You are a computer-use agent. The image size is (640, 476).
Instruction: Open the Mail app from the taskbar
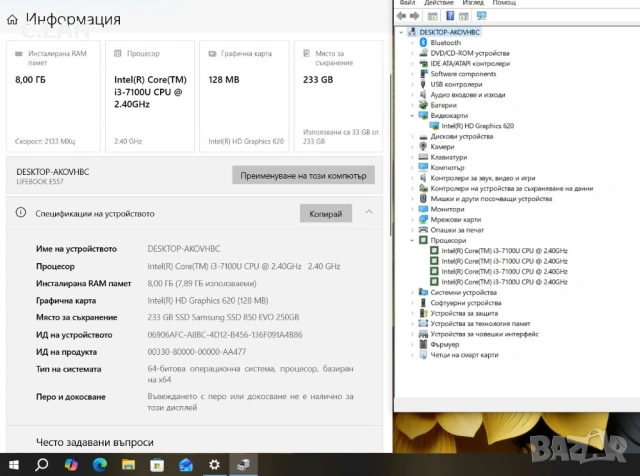click(186, 465)
